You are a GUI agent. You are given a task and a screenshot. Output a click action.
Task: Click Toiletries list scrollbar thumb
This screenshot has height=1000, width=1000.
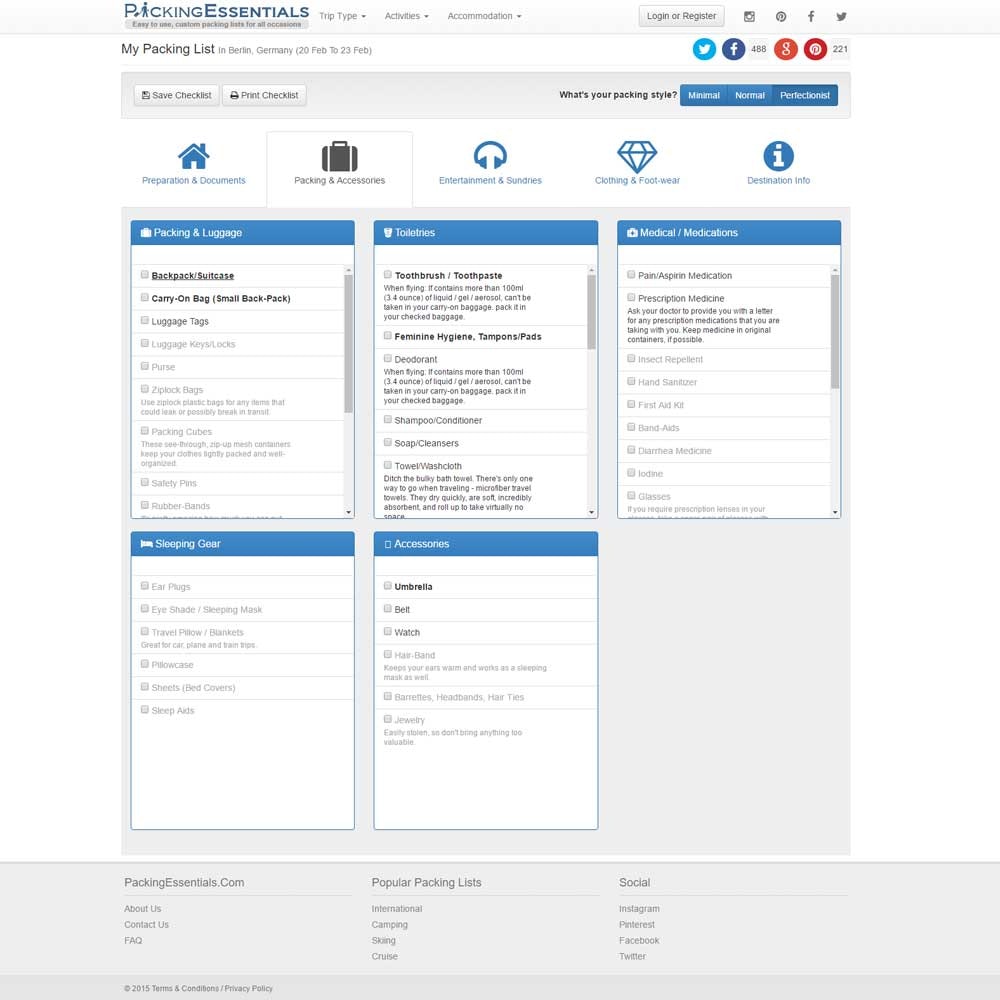[x=591, y=312]
